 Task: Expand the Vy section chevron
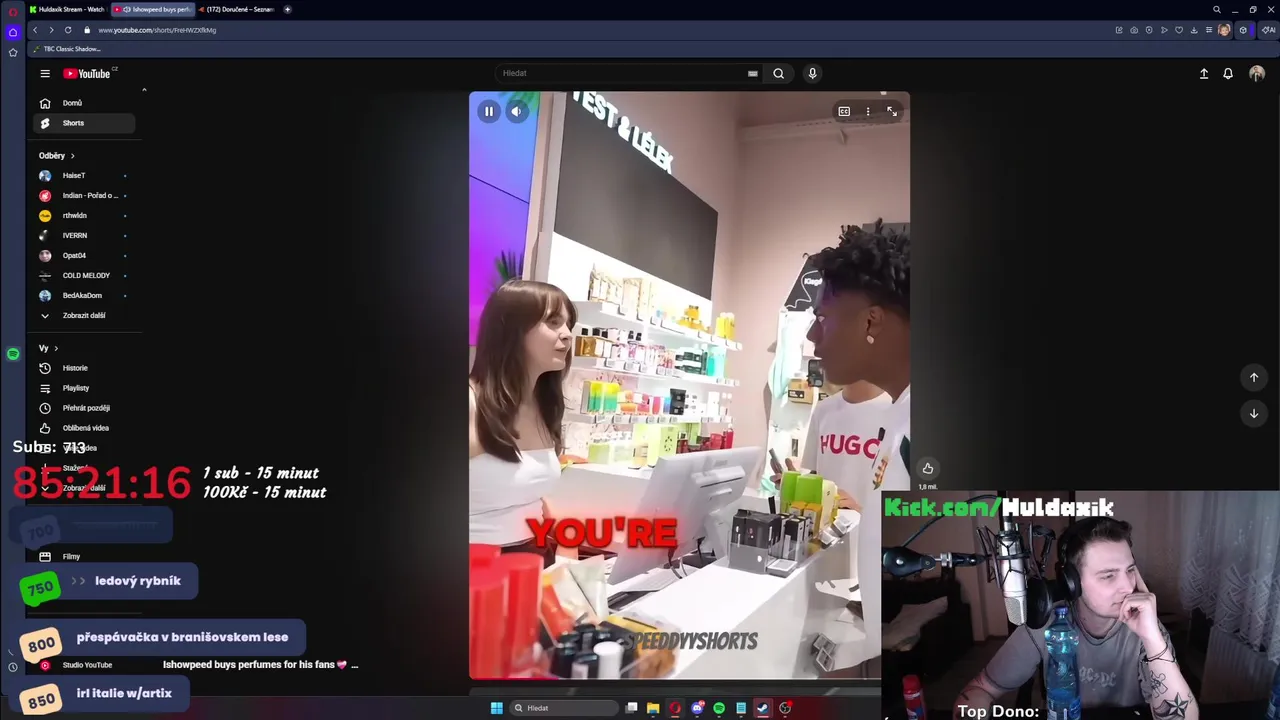coord(56,348)
